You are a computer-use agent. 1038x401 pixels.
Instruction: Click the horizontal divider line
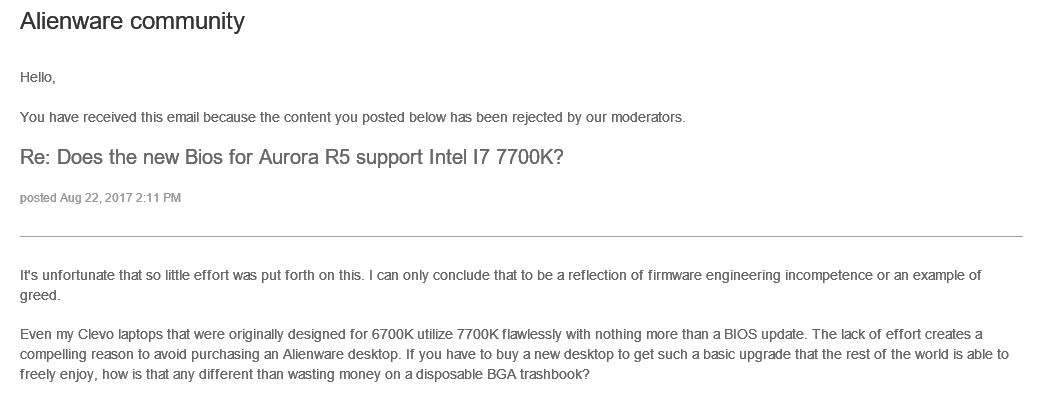(x=521, y=236)
